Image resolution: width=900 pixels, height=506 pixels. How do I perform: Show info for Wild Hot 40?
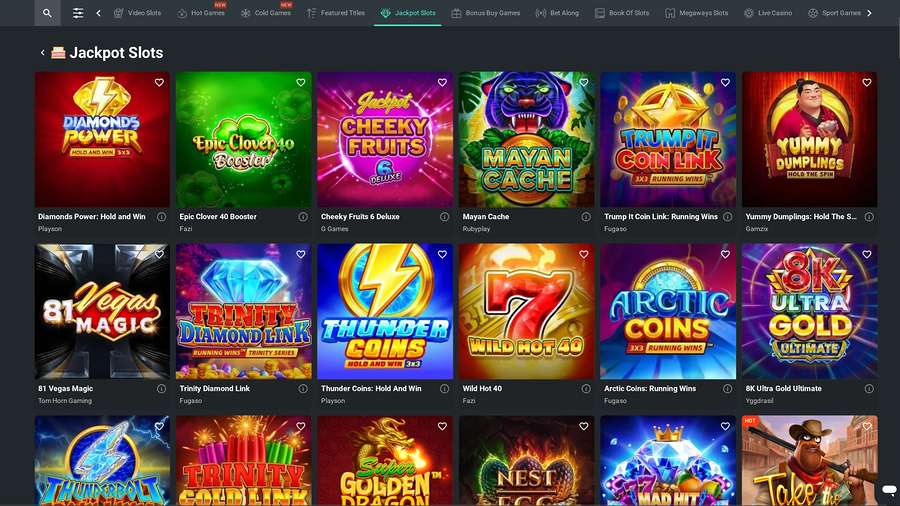pyautogui.click(x=586, y=389)
